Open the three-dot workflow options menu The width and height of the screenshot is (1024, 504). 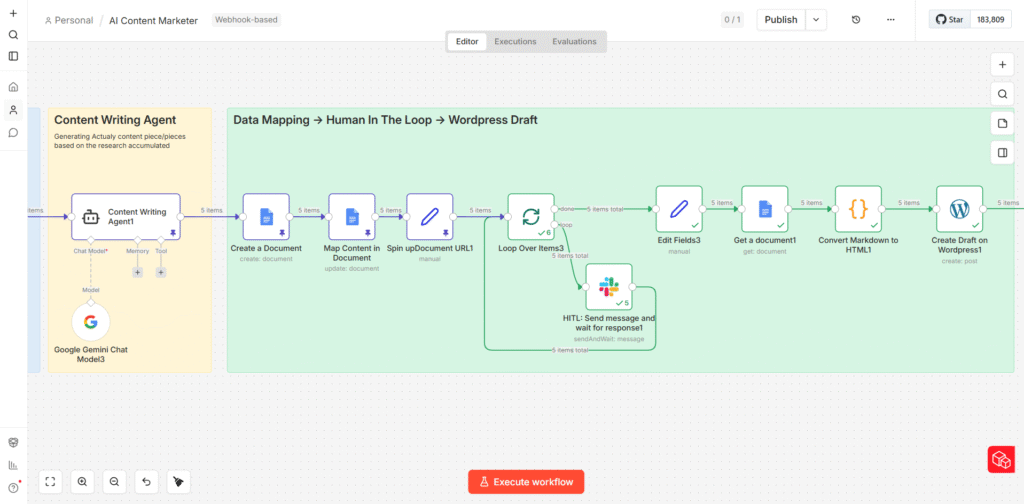click(x=891, y=20)
